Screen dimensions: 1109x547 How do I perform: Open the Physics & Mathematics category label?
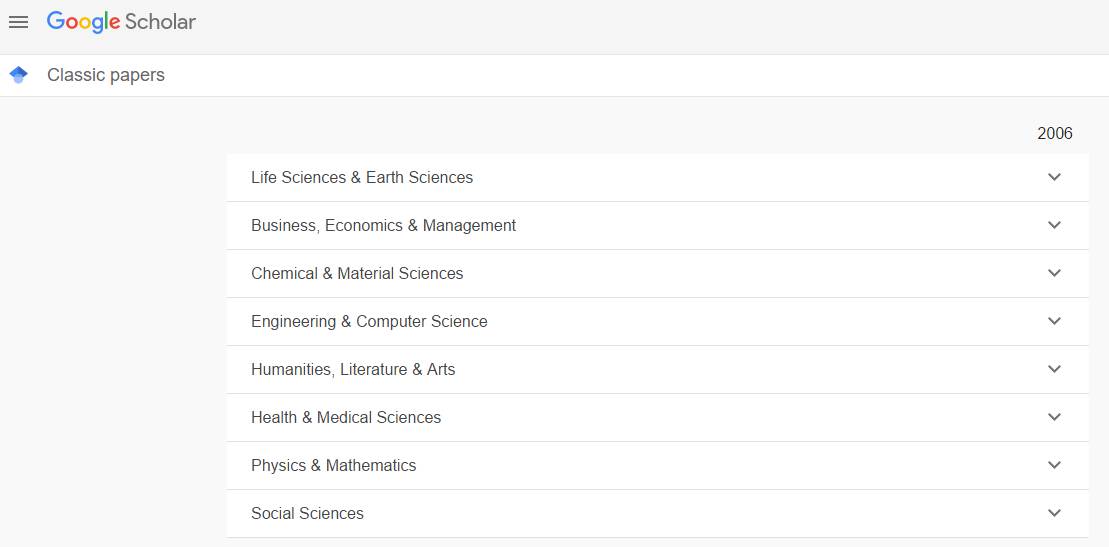333,465
